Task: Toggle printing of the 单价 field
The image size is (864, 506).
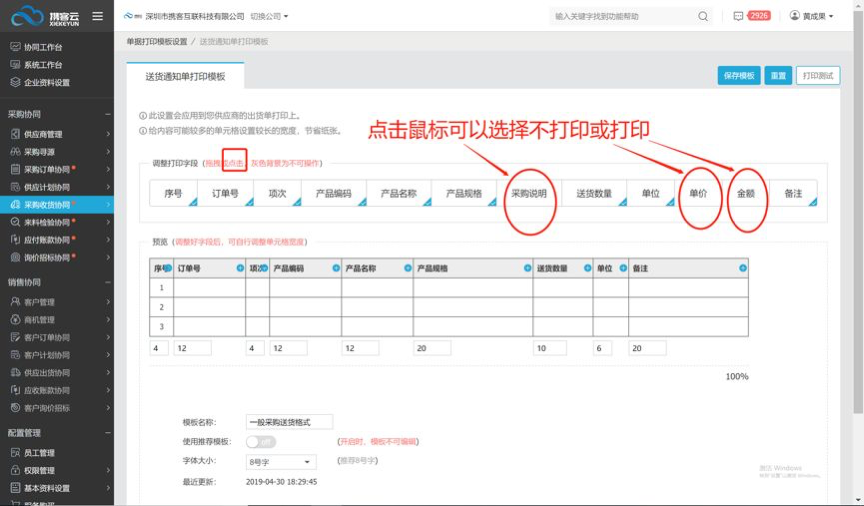Action: 698,193
